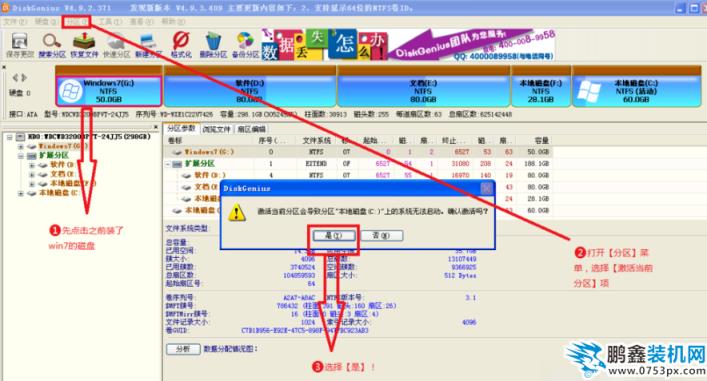Click the 文件系统 column header
Screen dimensions: 707x381
pyautogui.click(x=317, y=141)
